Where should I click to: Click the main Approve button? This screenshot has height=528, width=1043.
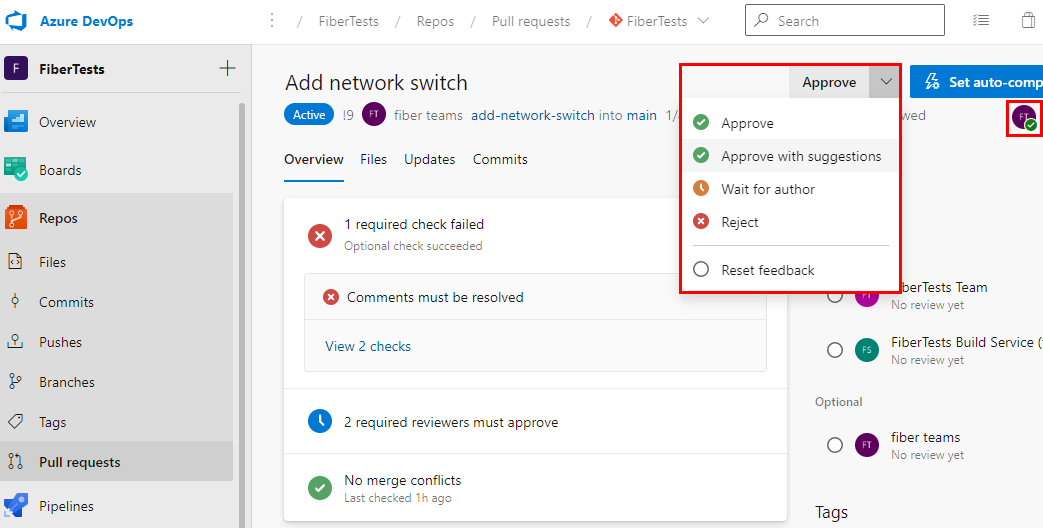click(x=829, y=82)
